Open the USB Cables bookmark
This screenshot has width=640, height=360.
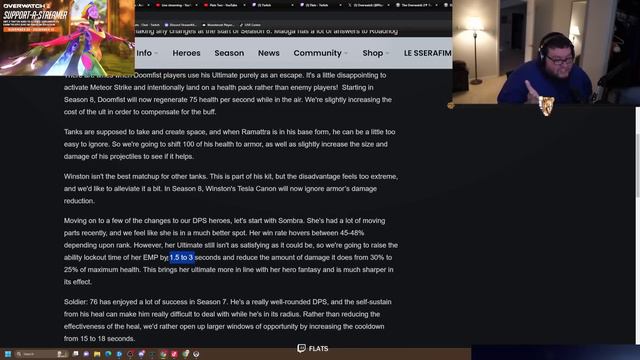point(250,25)
